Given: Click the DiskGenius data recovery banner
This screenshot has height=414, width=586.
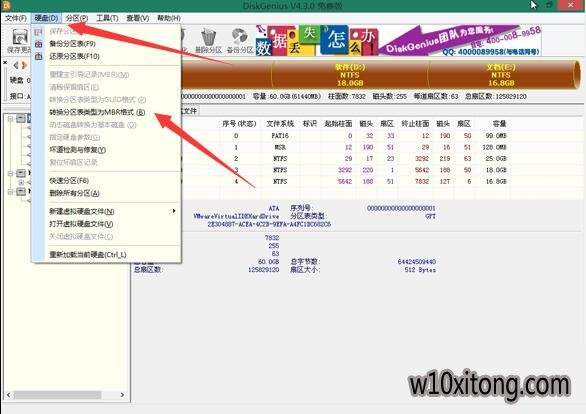Looking at the screenshot, I should click(x=398, y=41).
